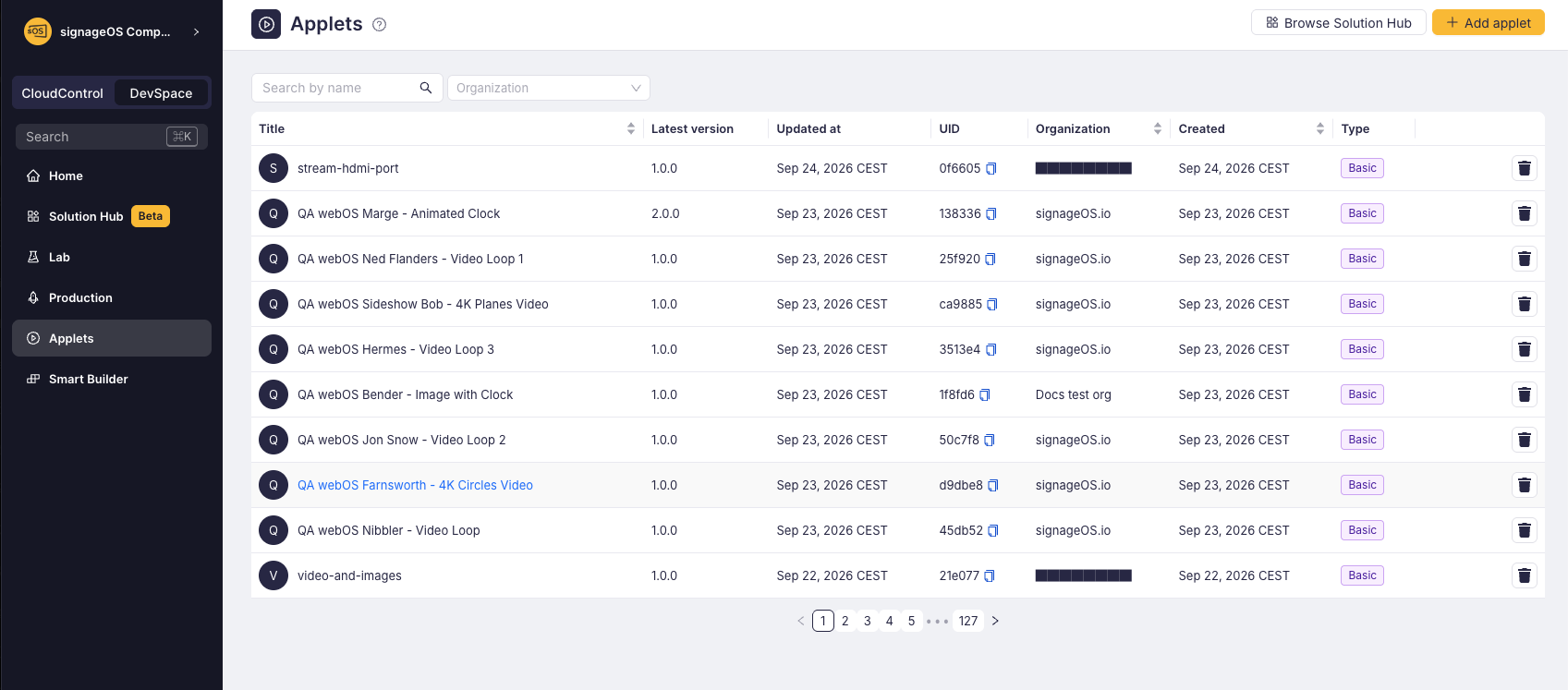Copy UID ca9885 to clipboard

[x=992, y=305]
